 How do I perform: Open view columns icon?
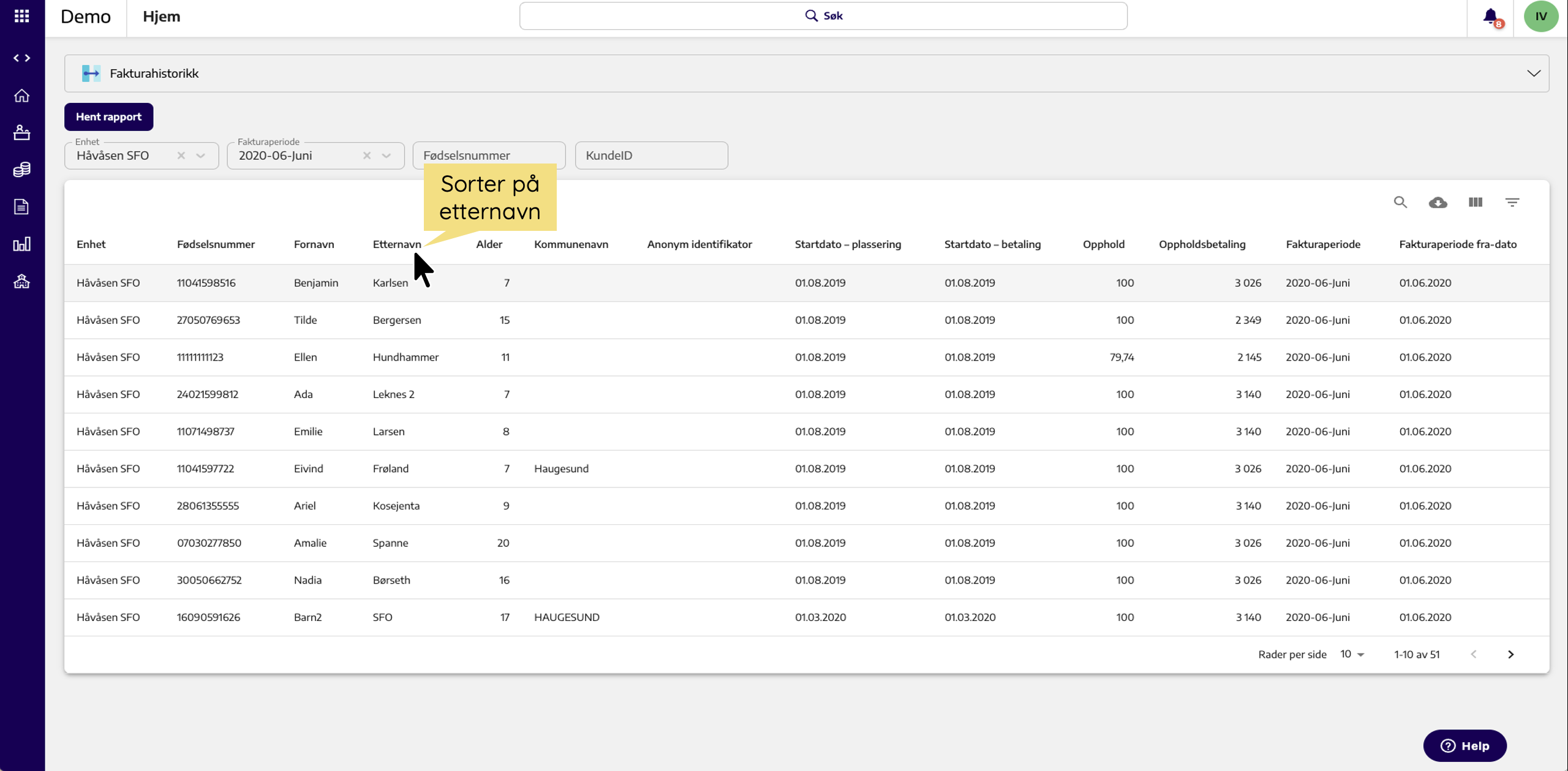coord(1475,202)
